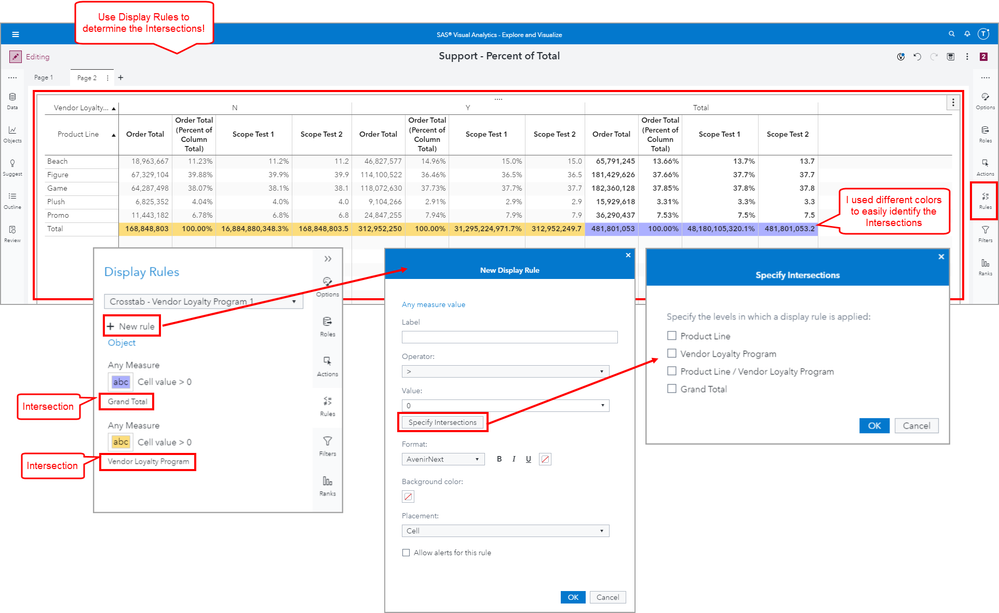Open Options in the main window's right sidebar
The height and width of the screenshot is (613, 999).
[x=985, y=101]
